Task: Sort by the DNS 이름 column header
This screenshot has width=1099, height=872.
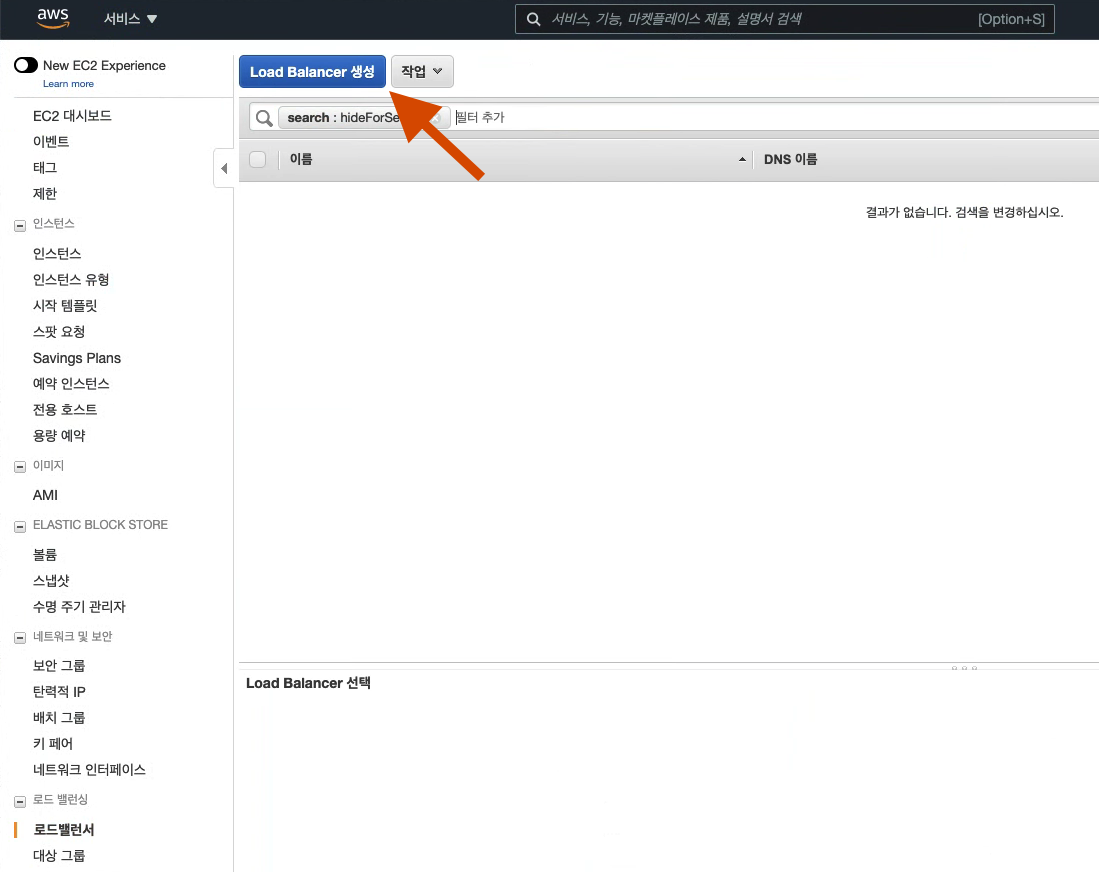Action: pos(790,159)
